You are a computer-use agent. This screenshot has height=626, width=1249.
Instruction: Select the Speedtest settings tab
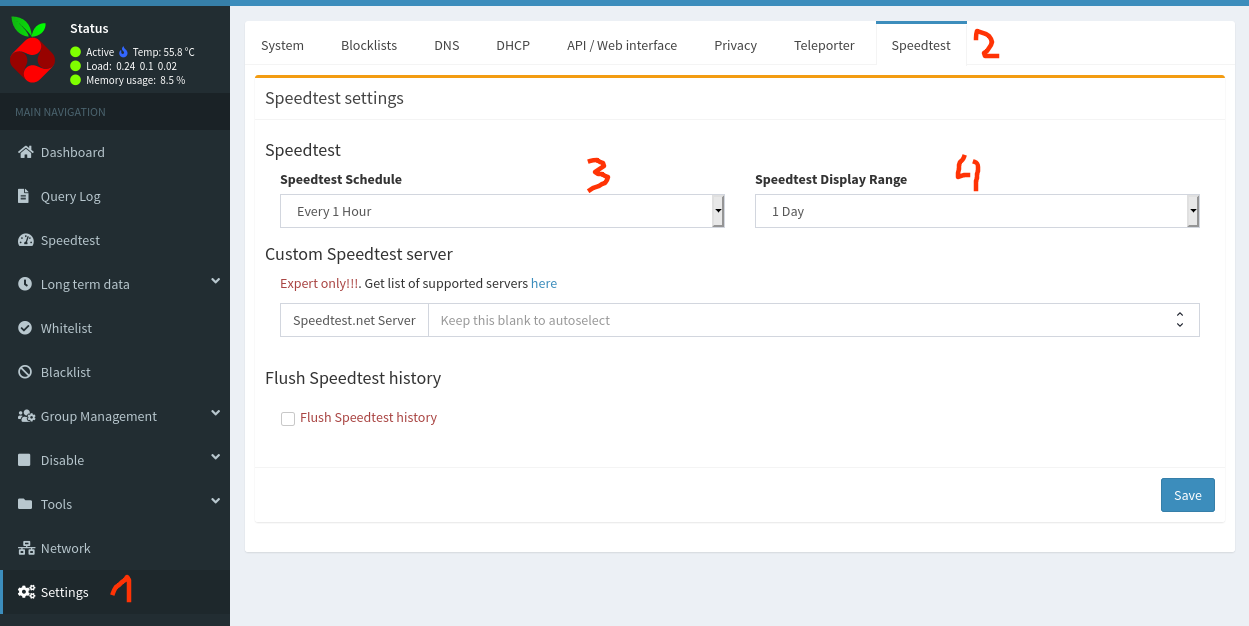(921, 45)
